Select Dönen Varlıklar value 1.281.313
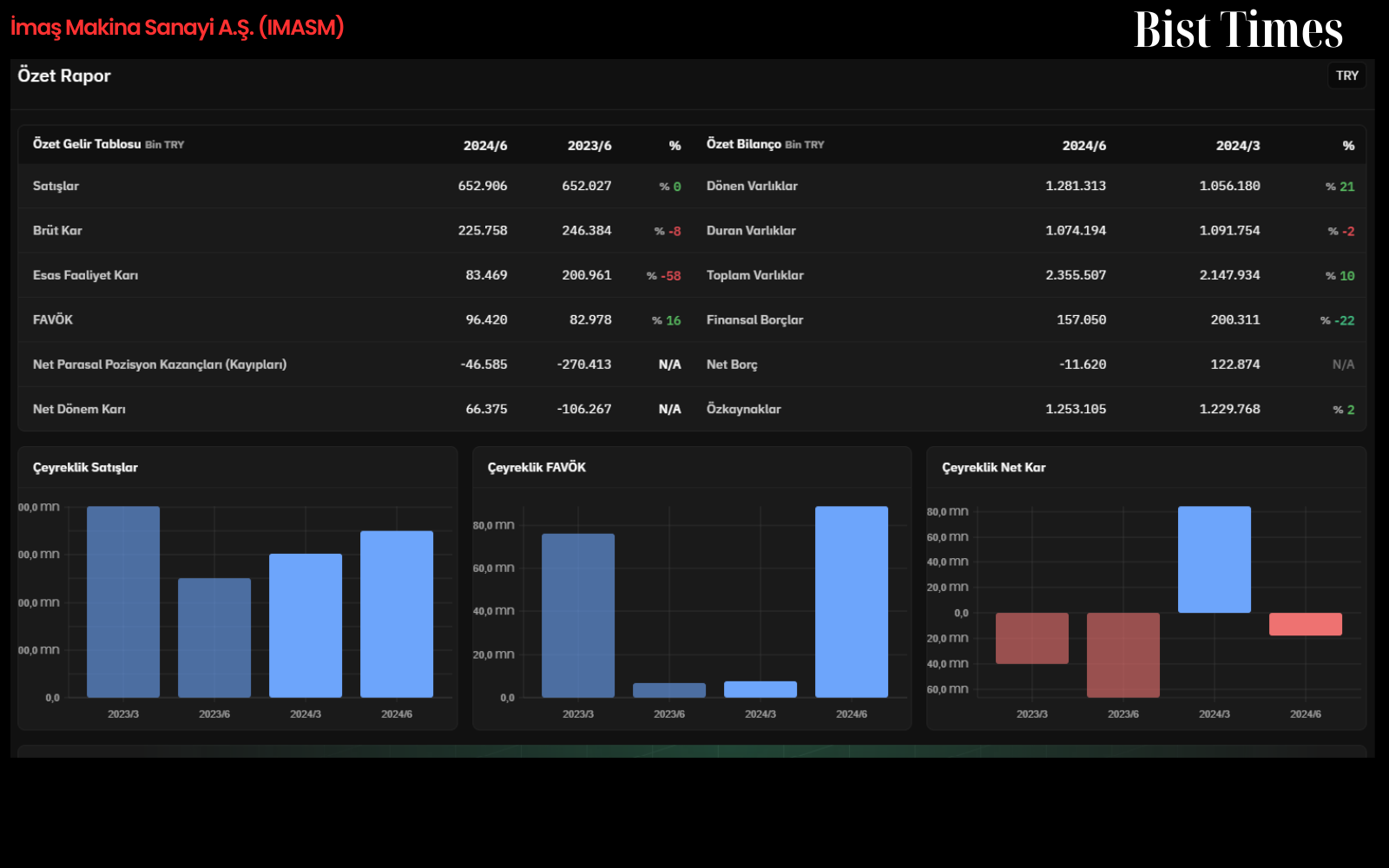Image resolution: width=1389 pixels, height=868 pixels. click(x=1076, y=186)
